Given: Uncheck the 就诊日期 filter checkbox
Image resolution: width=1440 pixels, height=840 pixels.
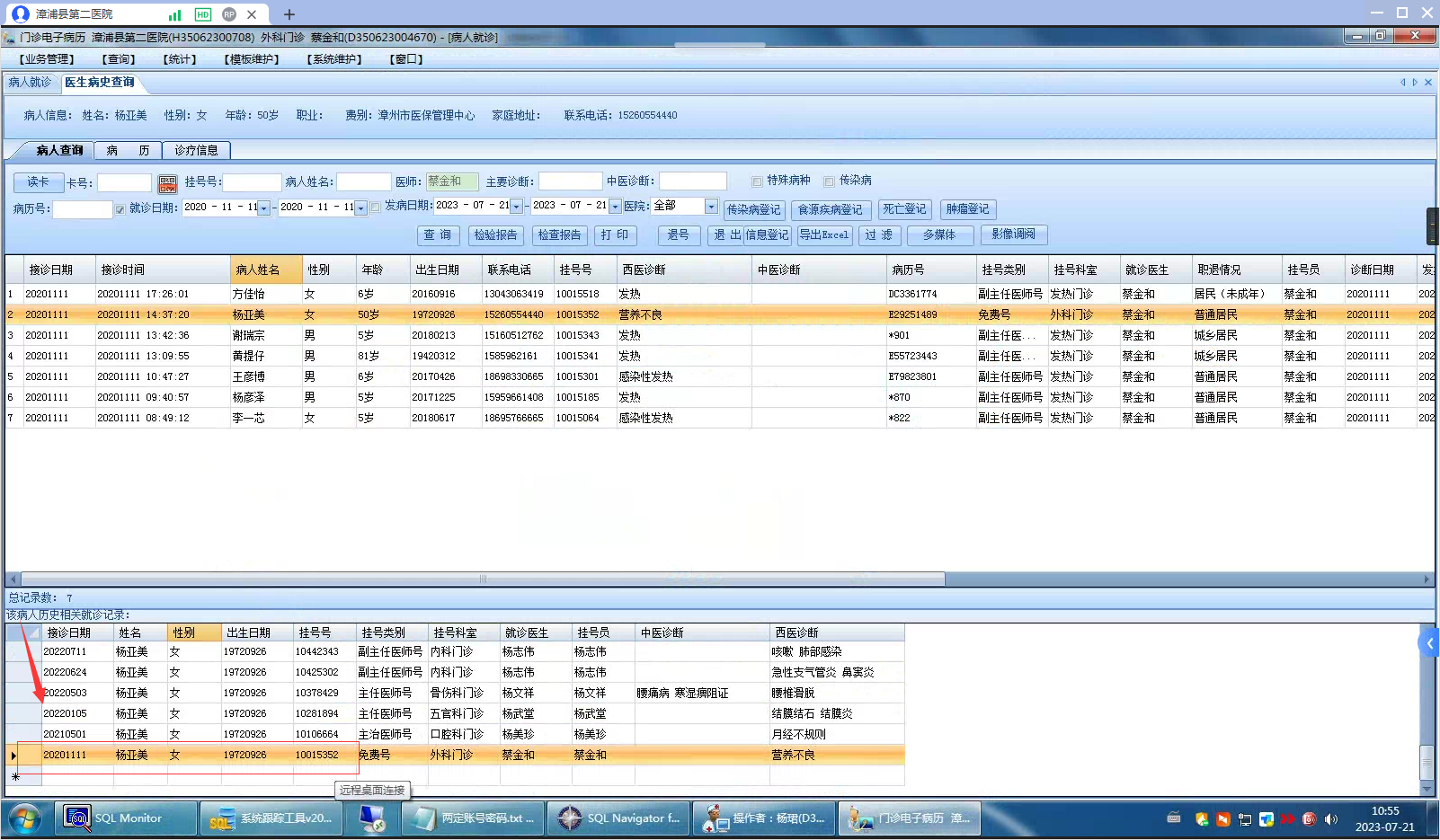Looking at the screenshot, I should tap(120, 209).
